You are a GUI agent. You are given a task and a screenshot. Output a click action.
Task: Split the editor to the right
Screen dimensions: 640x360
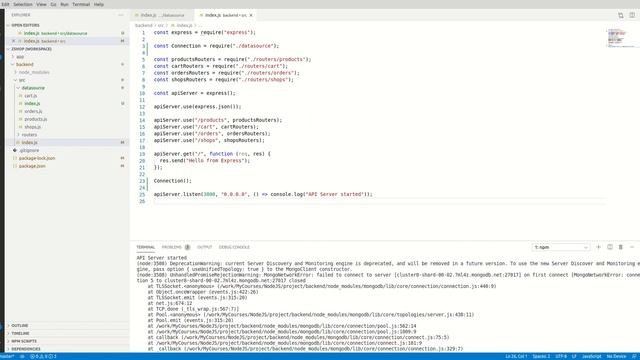(632, 15)
